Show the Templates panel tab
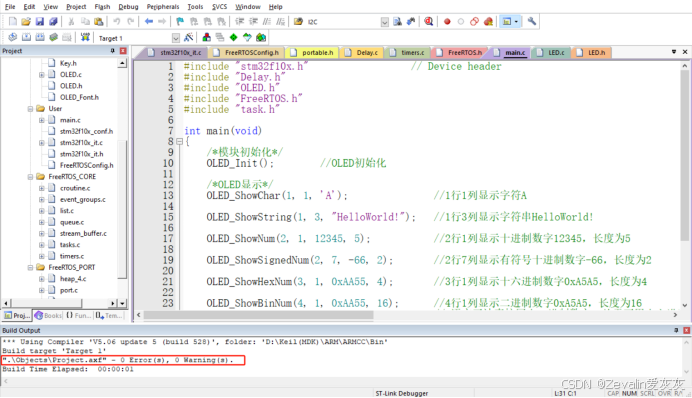This screenshot has height=398, width=692. pos(108,315)
